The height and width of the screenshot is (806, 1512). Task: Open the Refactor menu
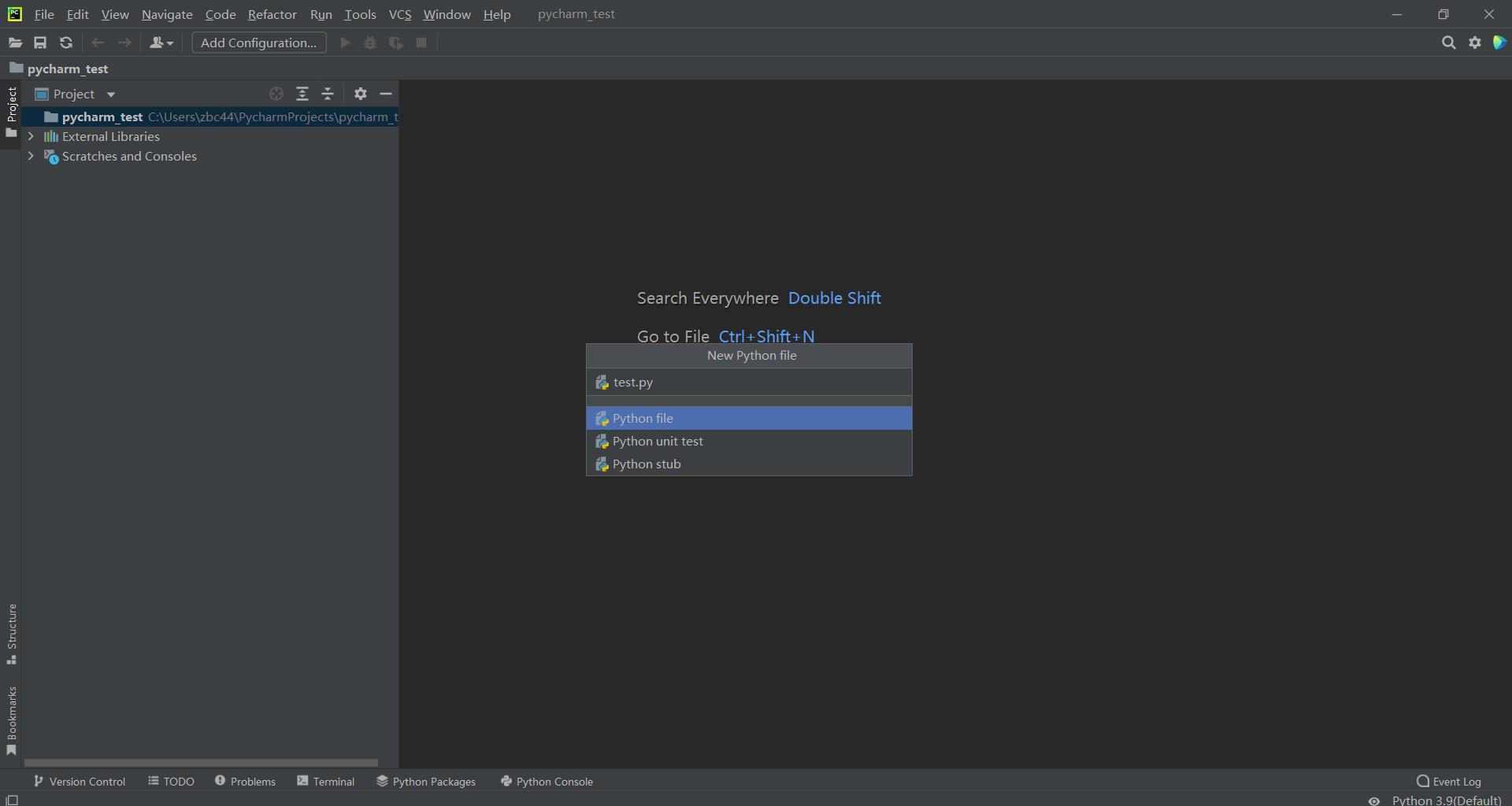pos(272,14)
